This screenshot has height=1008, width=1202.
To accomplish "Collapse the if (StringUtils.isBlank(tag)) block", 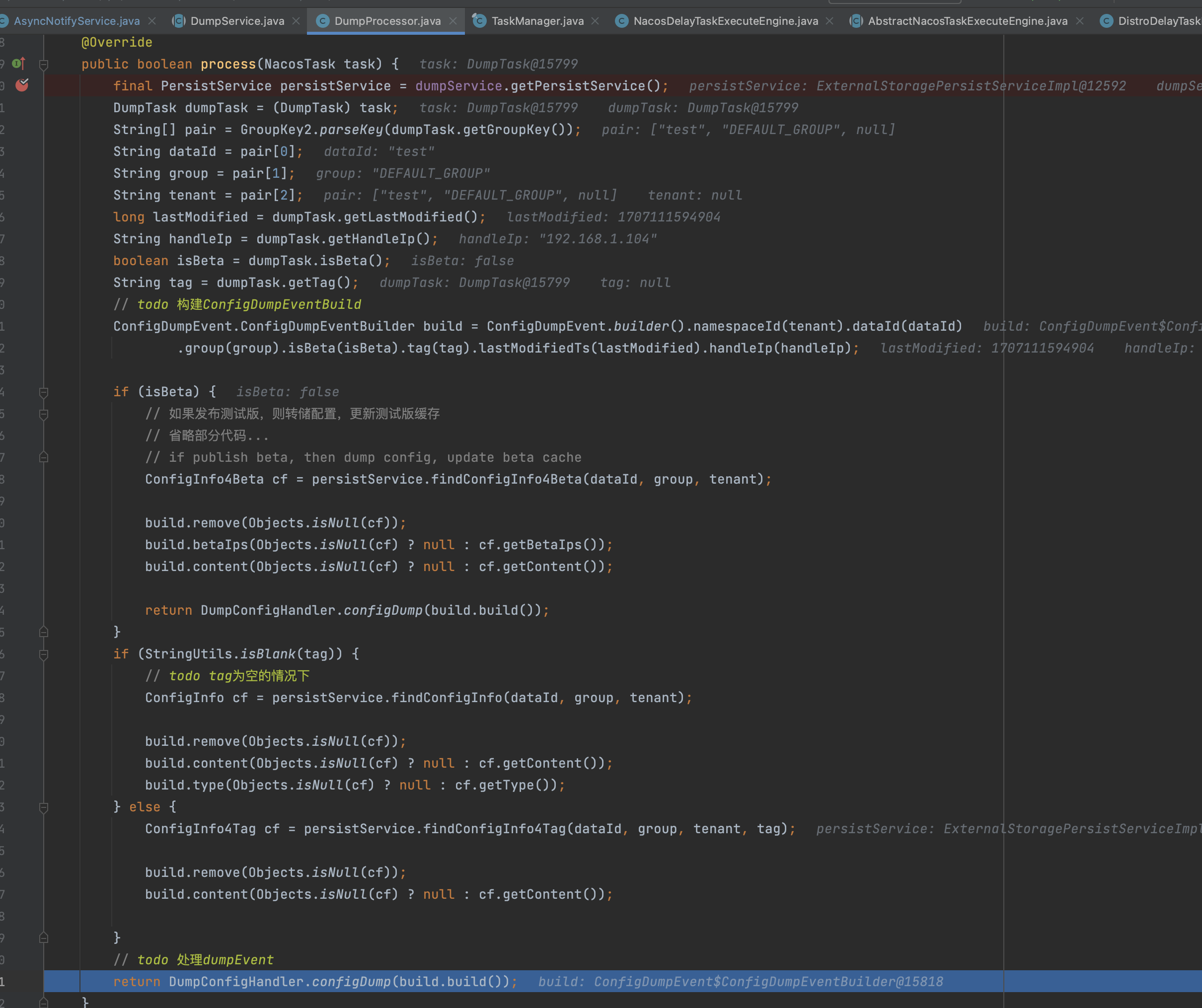I will (x=44, y=654).
